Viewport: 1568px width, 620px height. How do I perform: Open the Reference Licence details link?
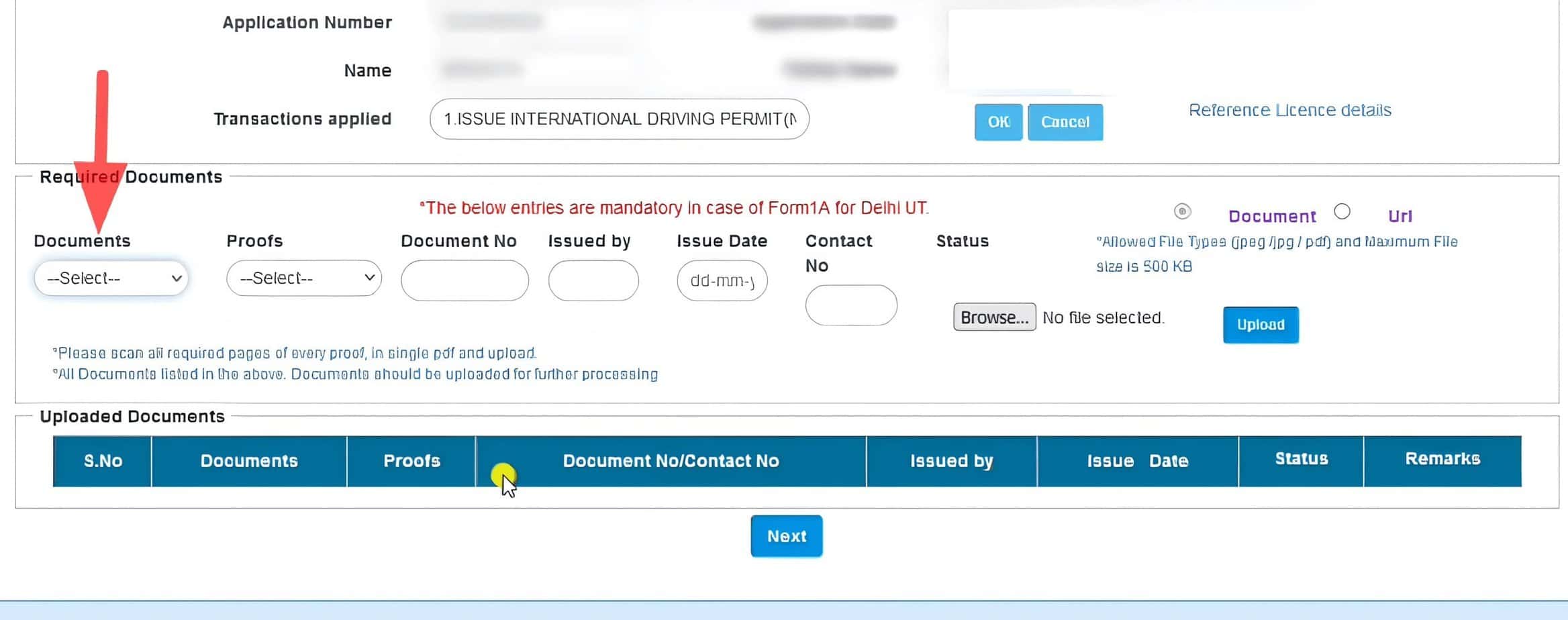click(1289, 110)
